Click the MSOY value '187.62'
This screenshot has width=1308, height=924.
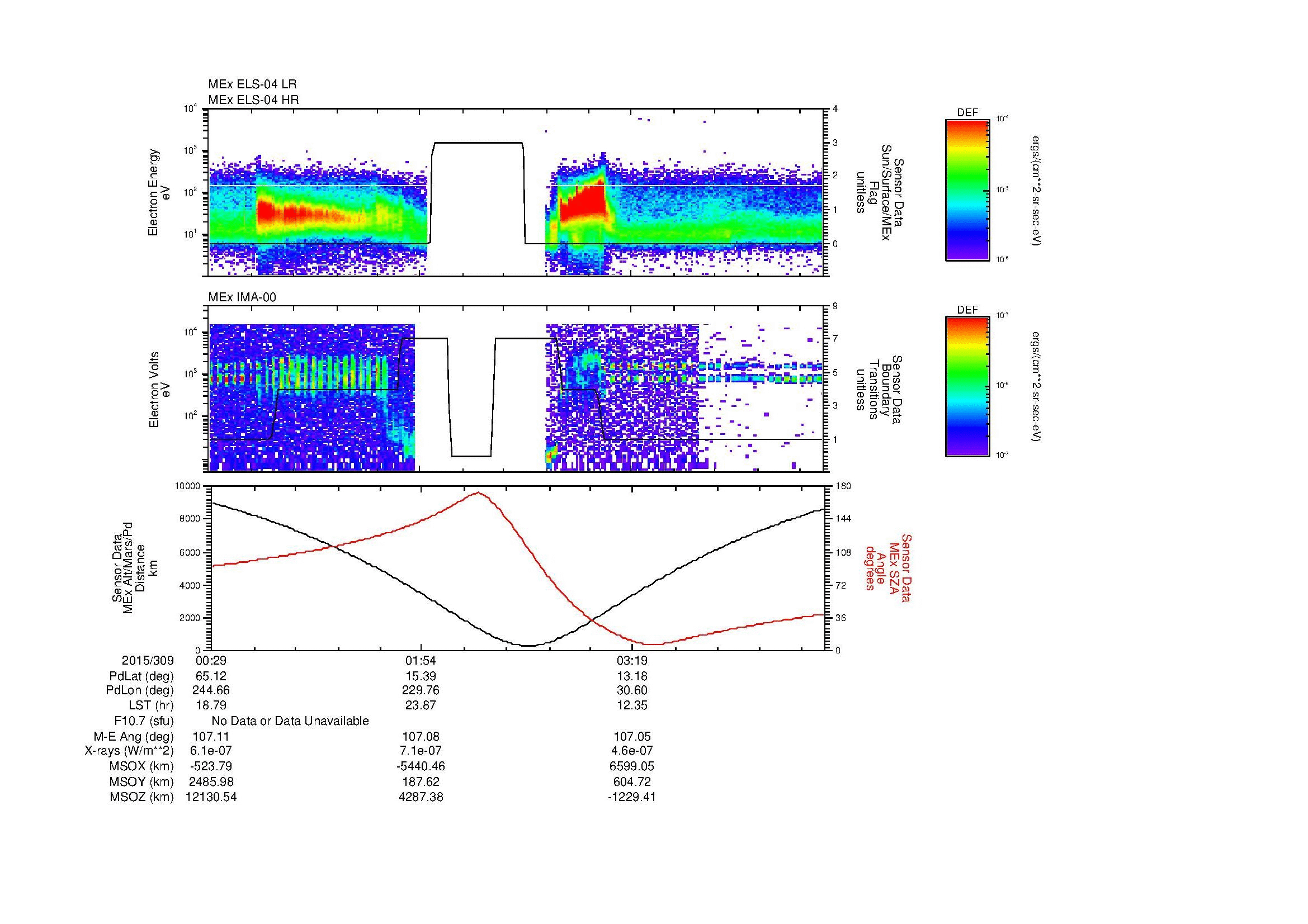coord(421,782)
